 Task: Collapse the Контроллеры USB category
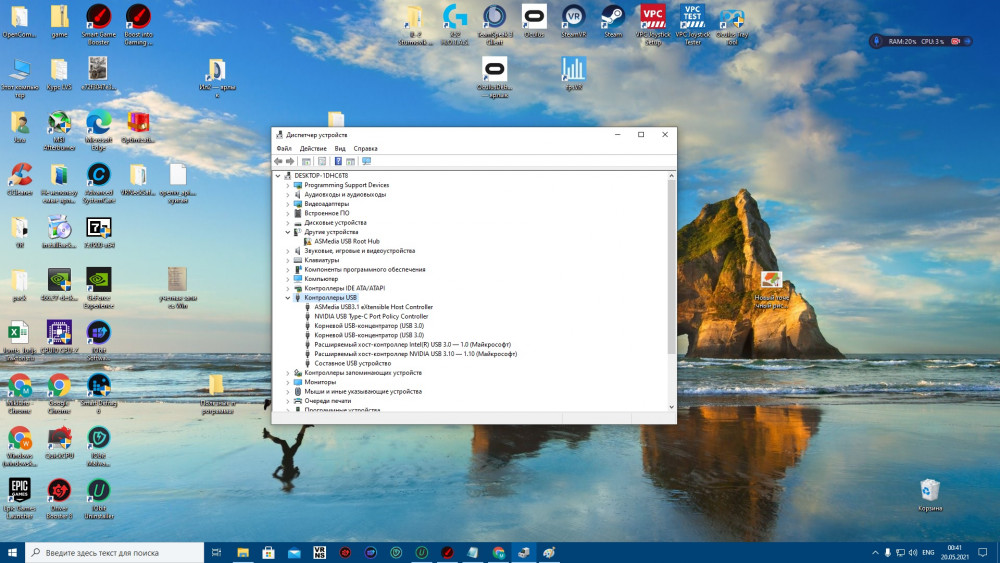288,298
